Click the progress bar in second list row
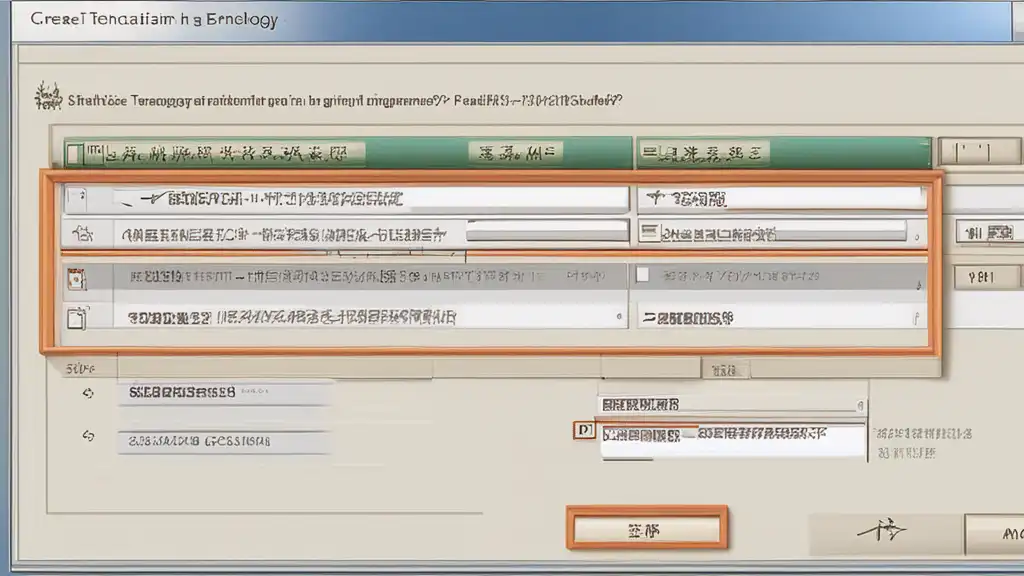This screenshot has height=576, width=1024. coord(547,230)
